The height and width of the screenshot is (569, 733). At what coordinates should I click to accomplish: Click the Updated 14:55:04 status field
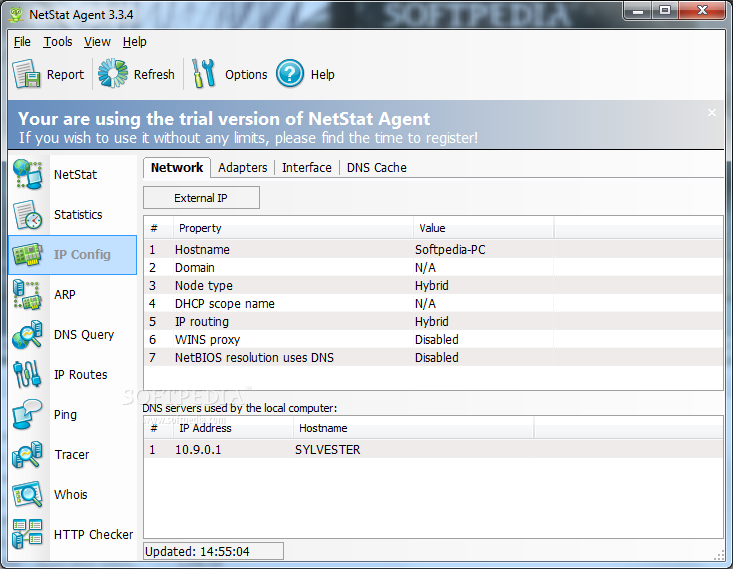point(213,551)
